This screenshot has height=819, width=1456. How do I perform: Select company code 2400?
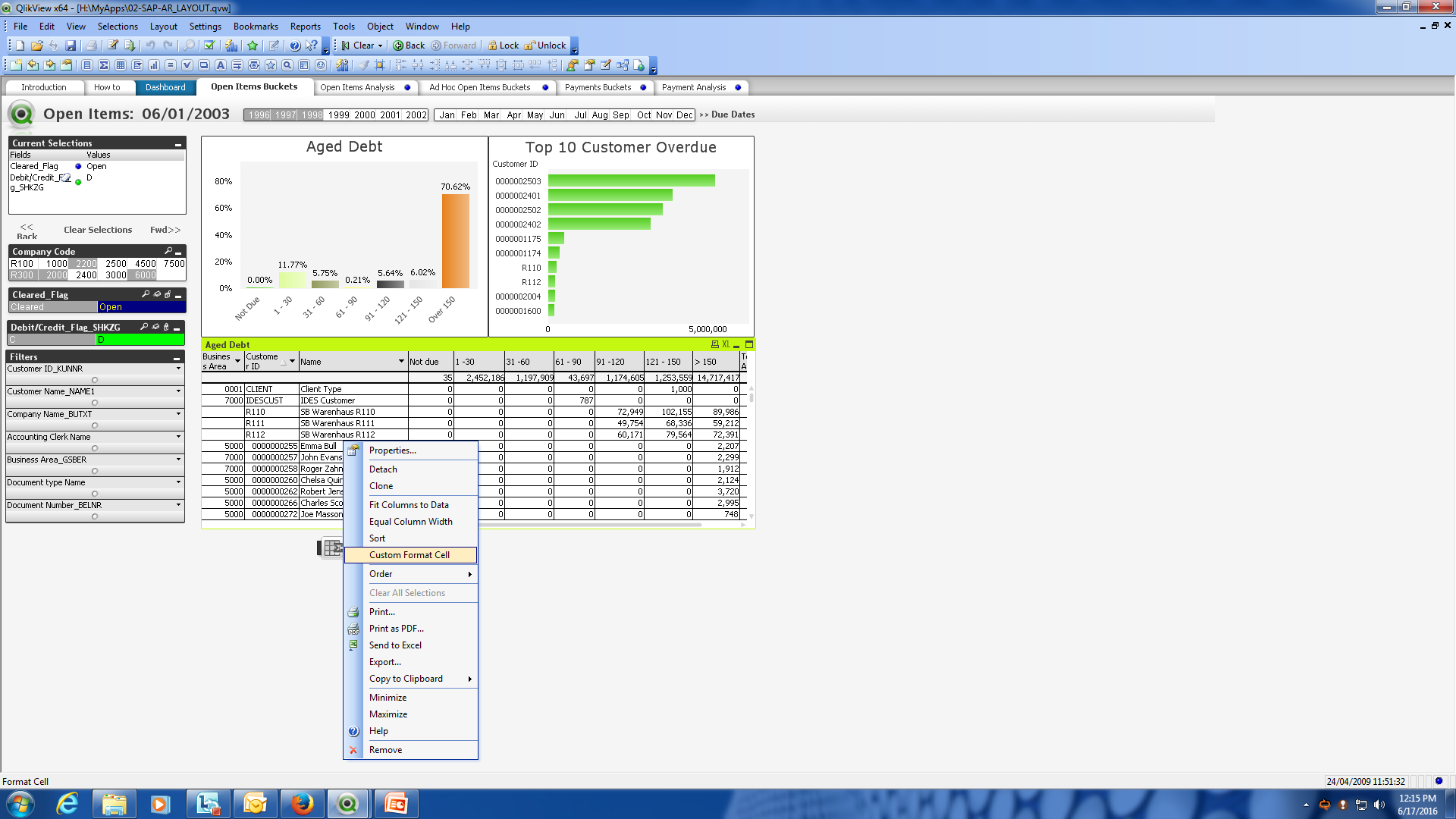[86, 275]
